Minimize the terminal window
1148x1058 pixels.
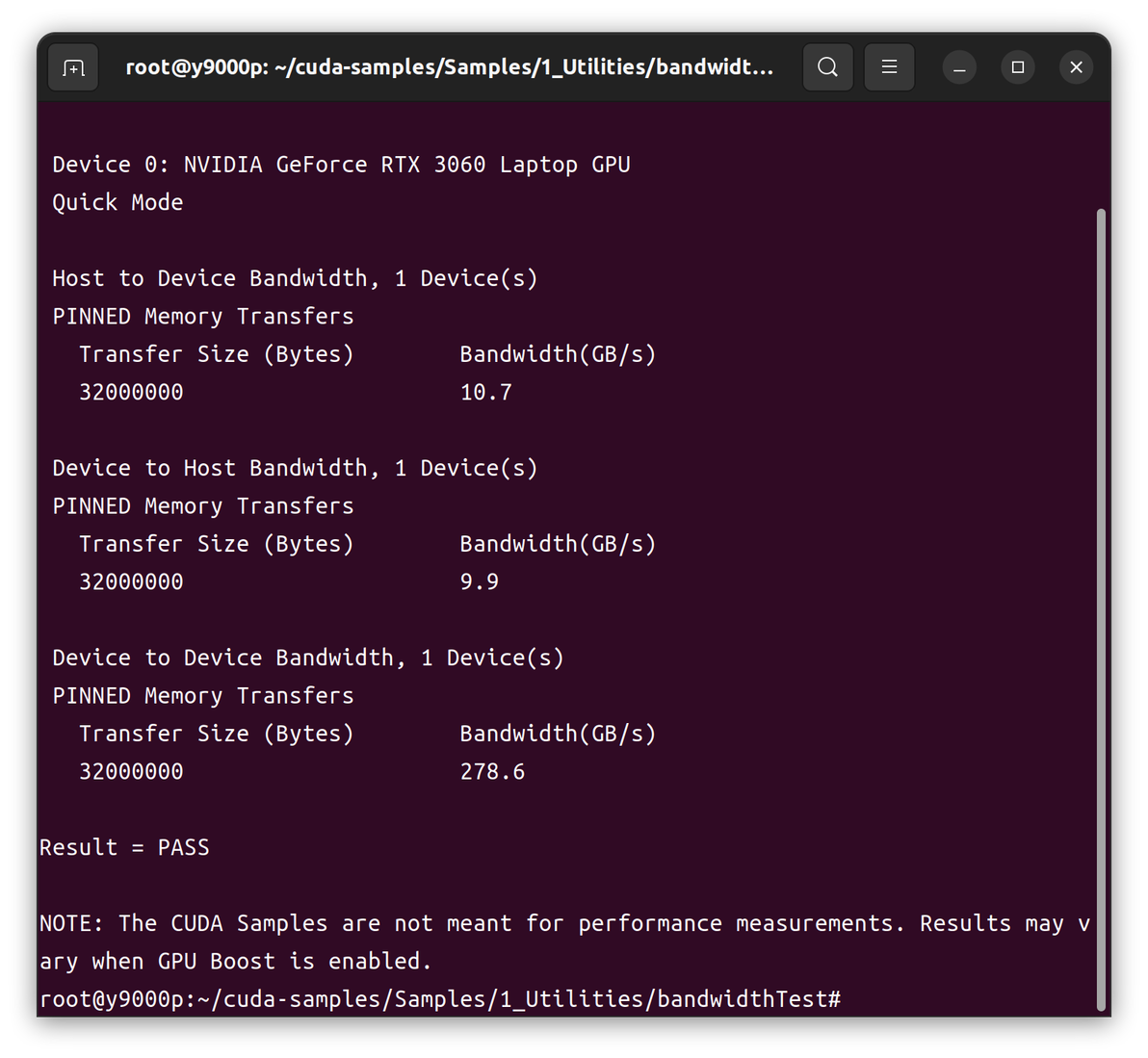tap(959, 67)
